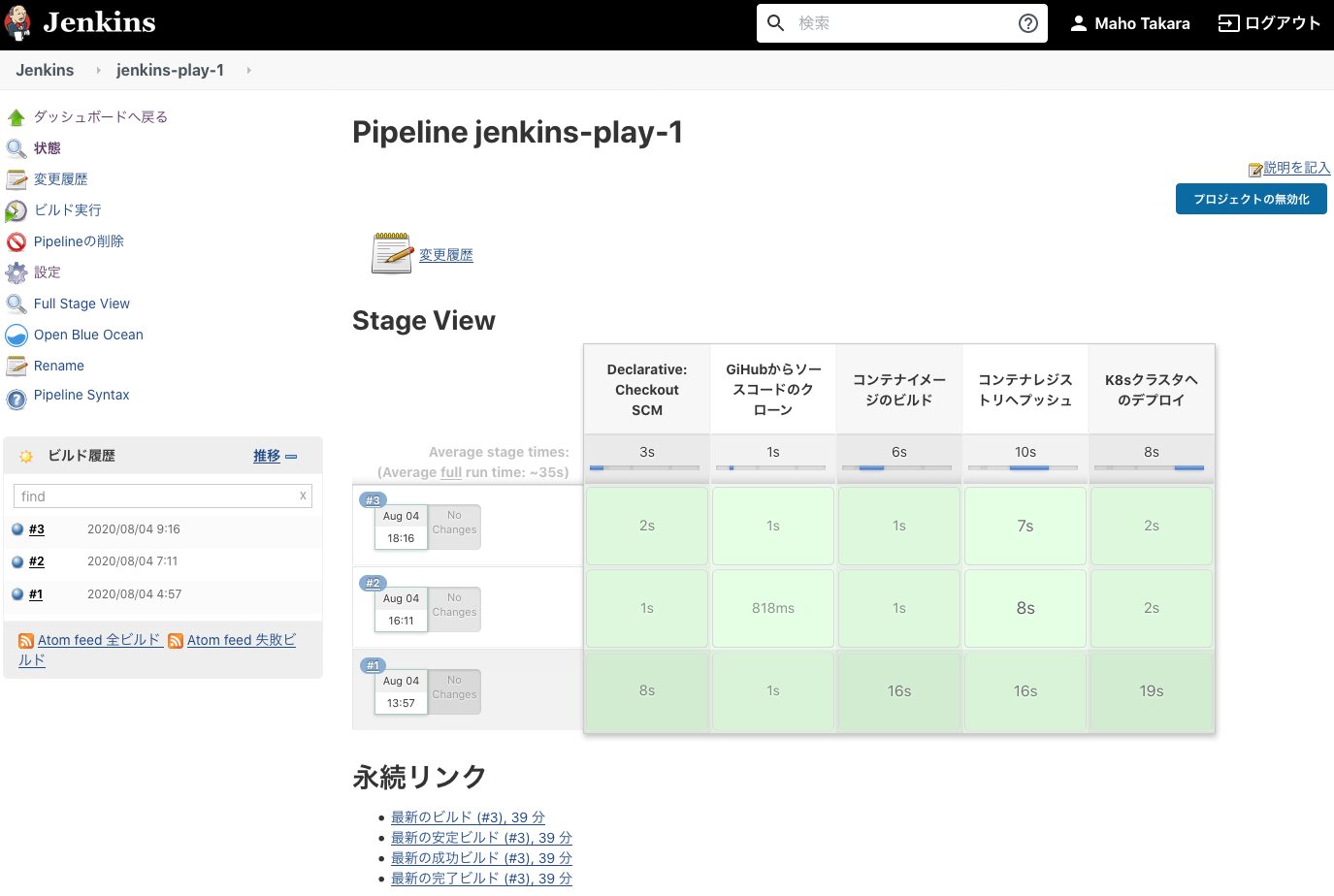Open ダッシュボードへ戻る in sidebar
This screenshot has width=1334, height=896.
pos(101,116)
